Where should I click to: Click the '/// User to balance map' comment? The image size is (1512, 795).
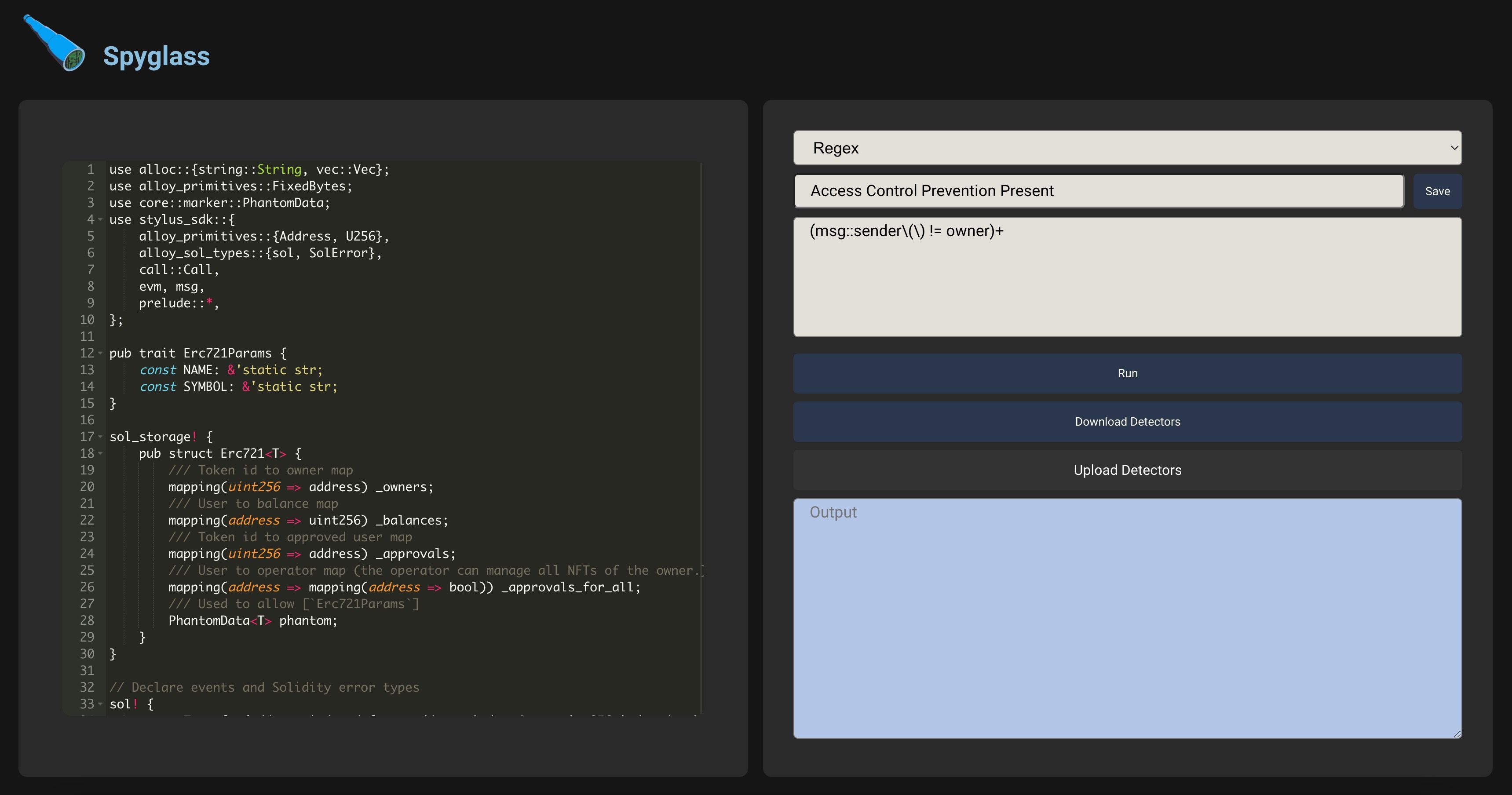pyautogui.click(x=253, y=504)
